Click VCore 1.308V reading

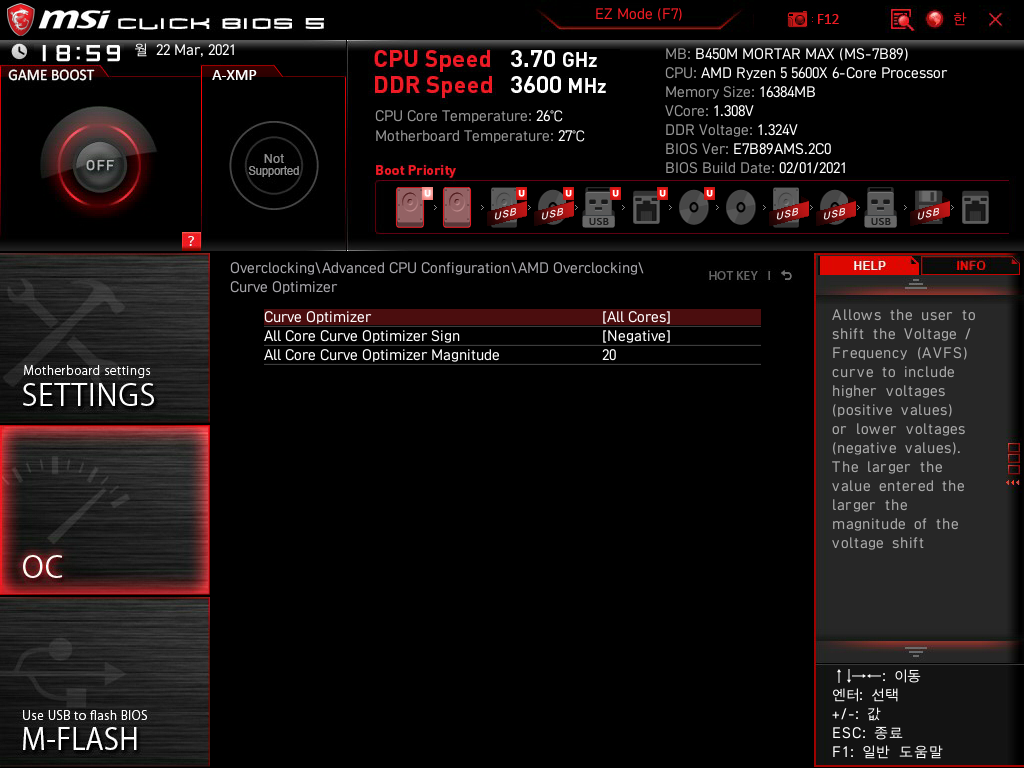pyautogui.click(x=709, y=111)
